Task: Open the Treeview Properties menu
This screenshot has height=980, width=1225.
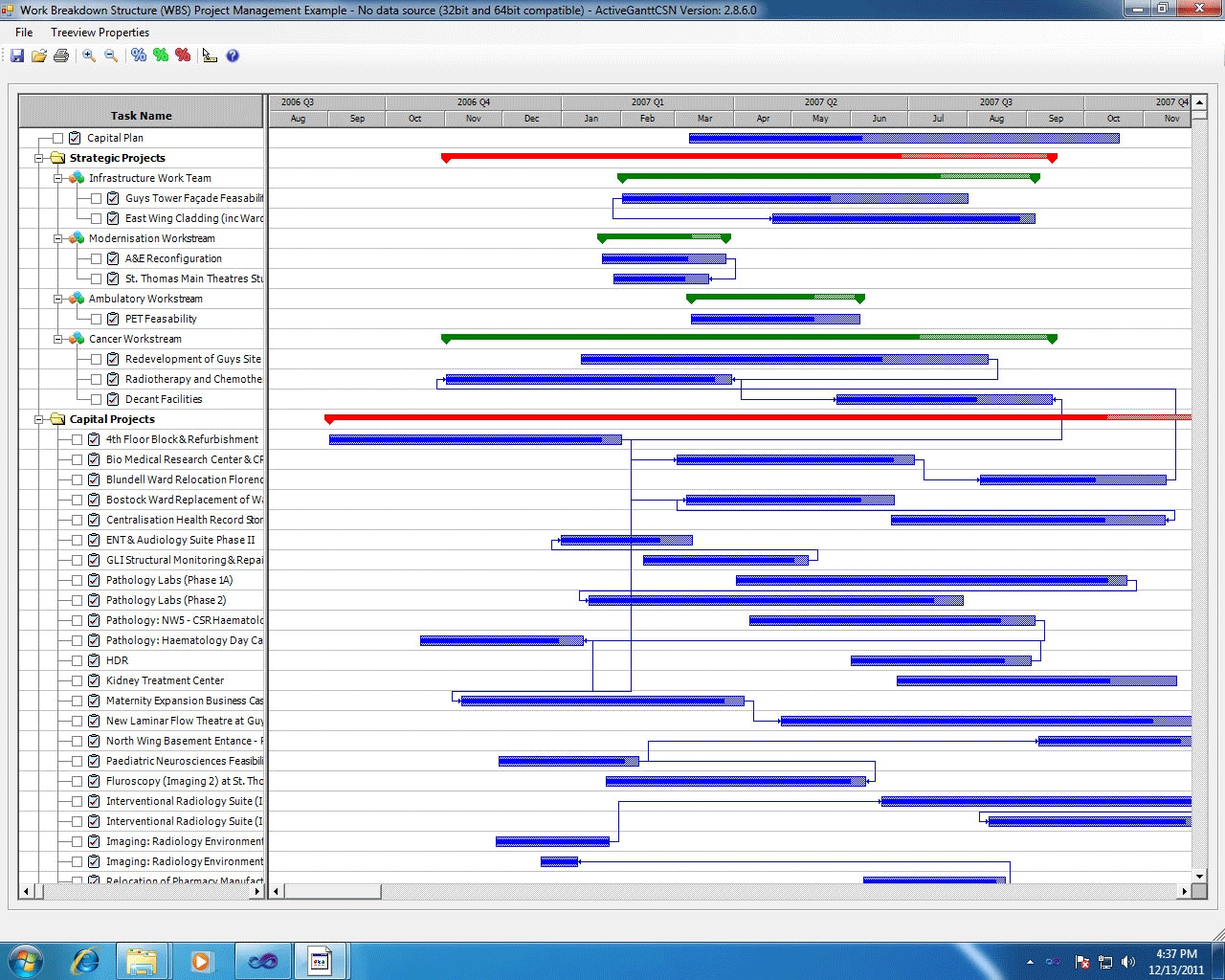Action: (x=100, y=32)
